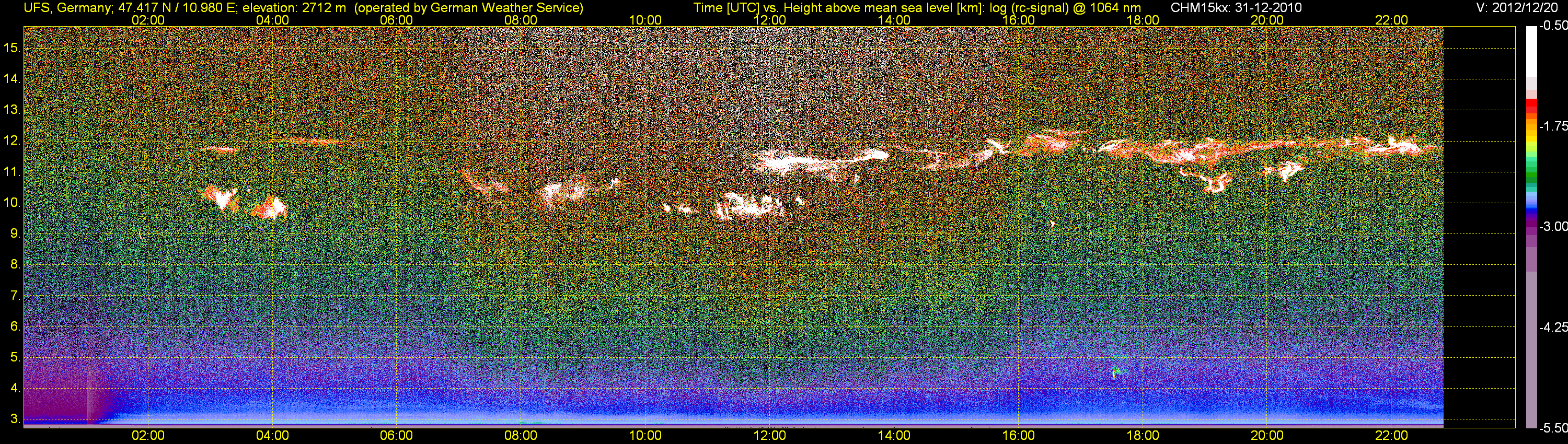Click the 14 km height axis label
The width and height of the screenshot is (1568, 444).
pyautogui.click(x=12, y=79)
